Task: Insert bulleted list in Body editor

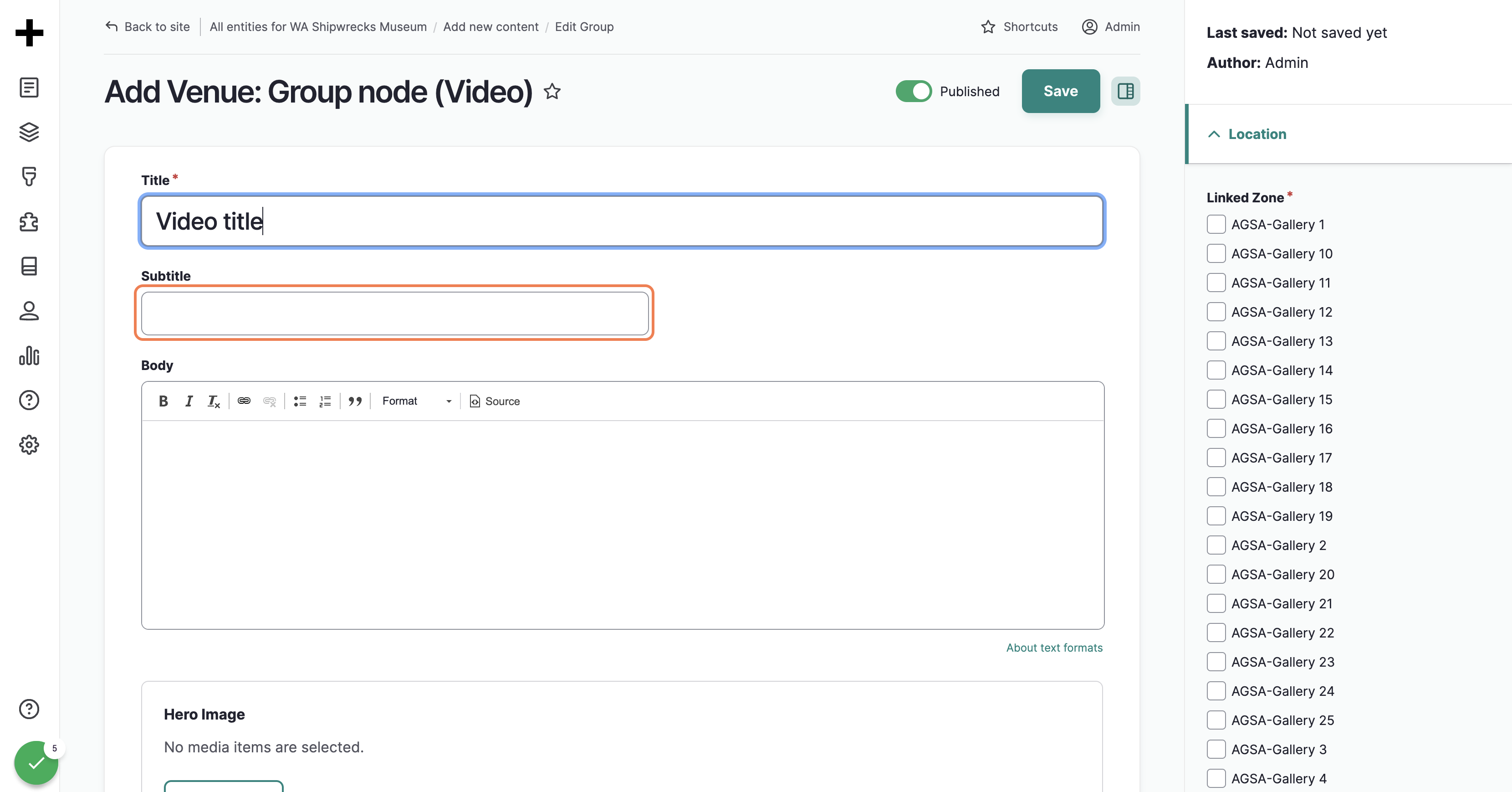Action: tap(300, 401)
